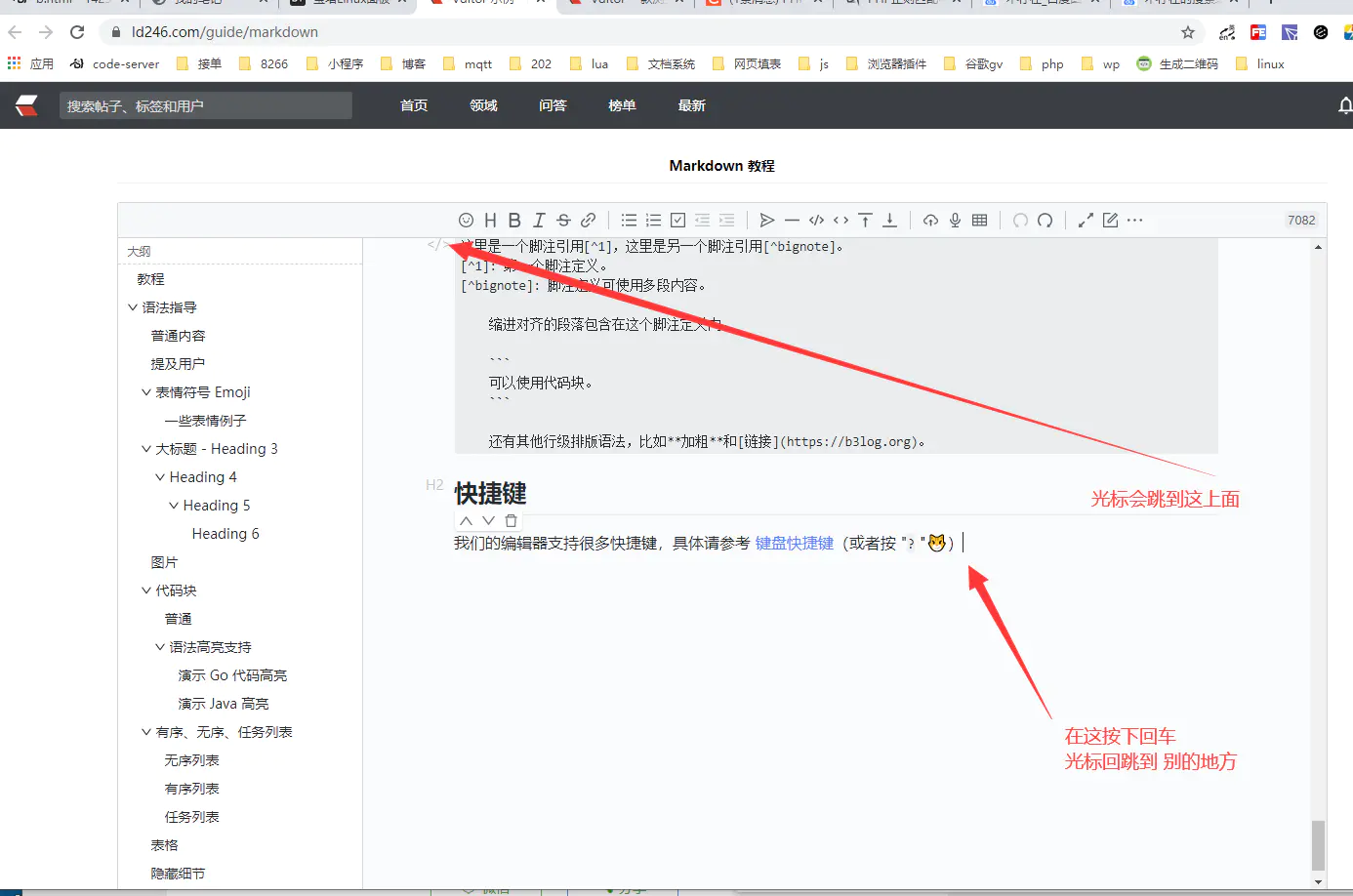Collapse the 代码块 outline node

click(146, 591)
